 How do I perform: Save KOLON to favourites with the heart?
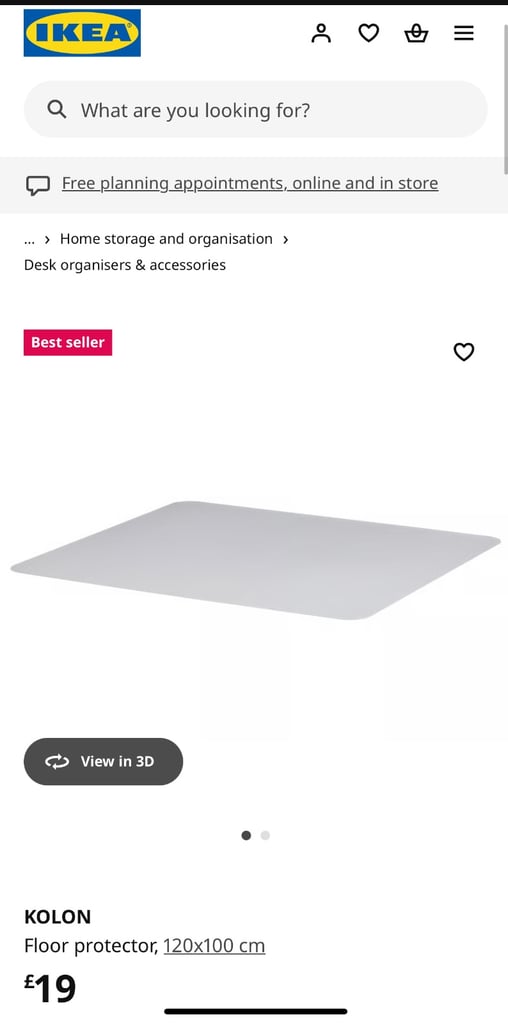[464, 352]
